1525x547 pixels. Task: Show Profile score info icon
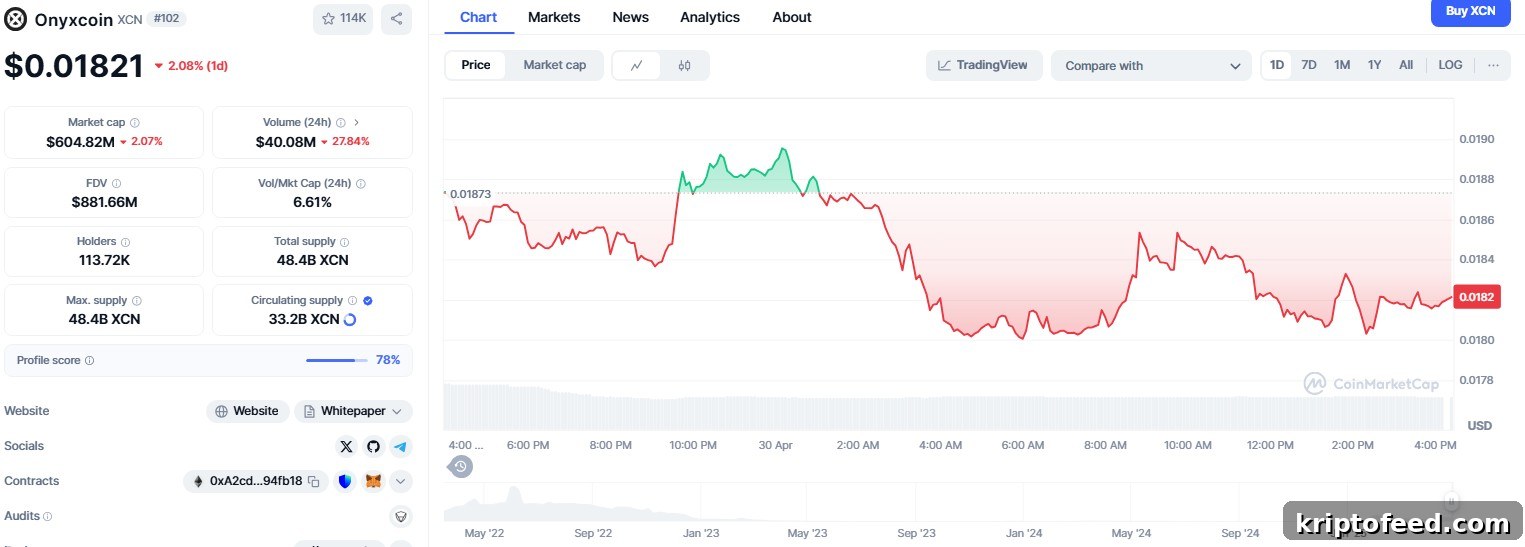coord(89,360)
